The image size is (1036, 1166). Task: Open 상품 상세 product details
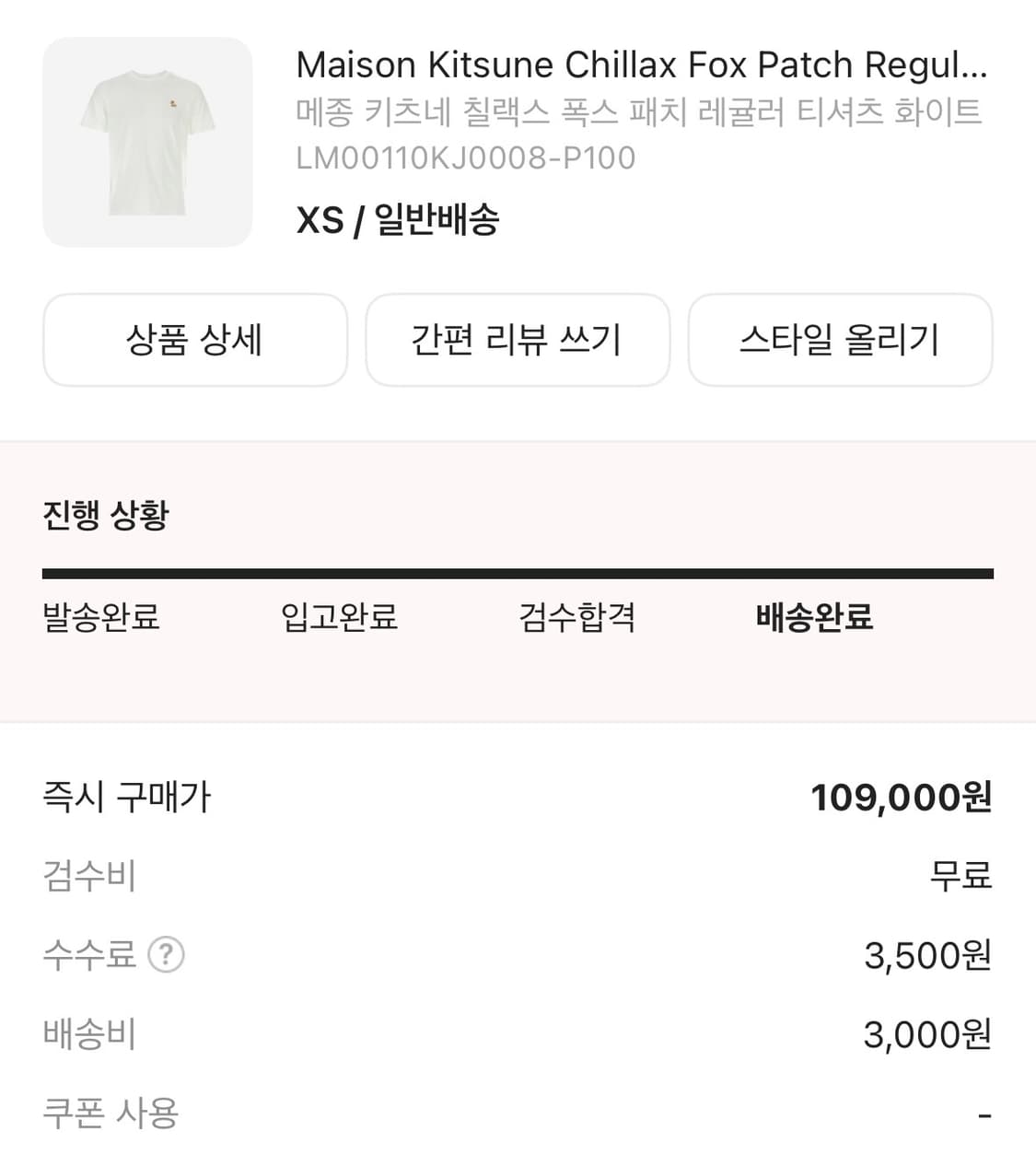[195, 340]
